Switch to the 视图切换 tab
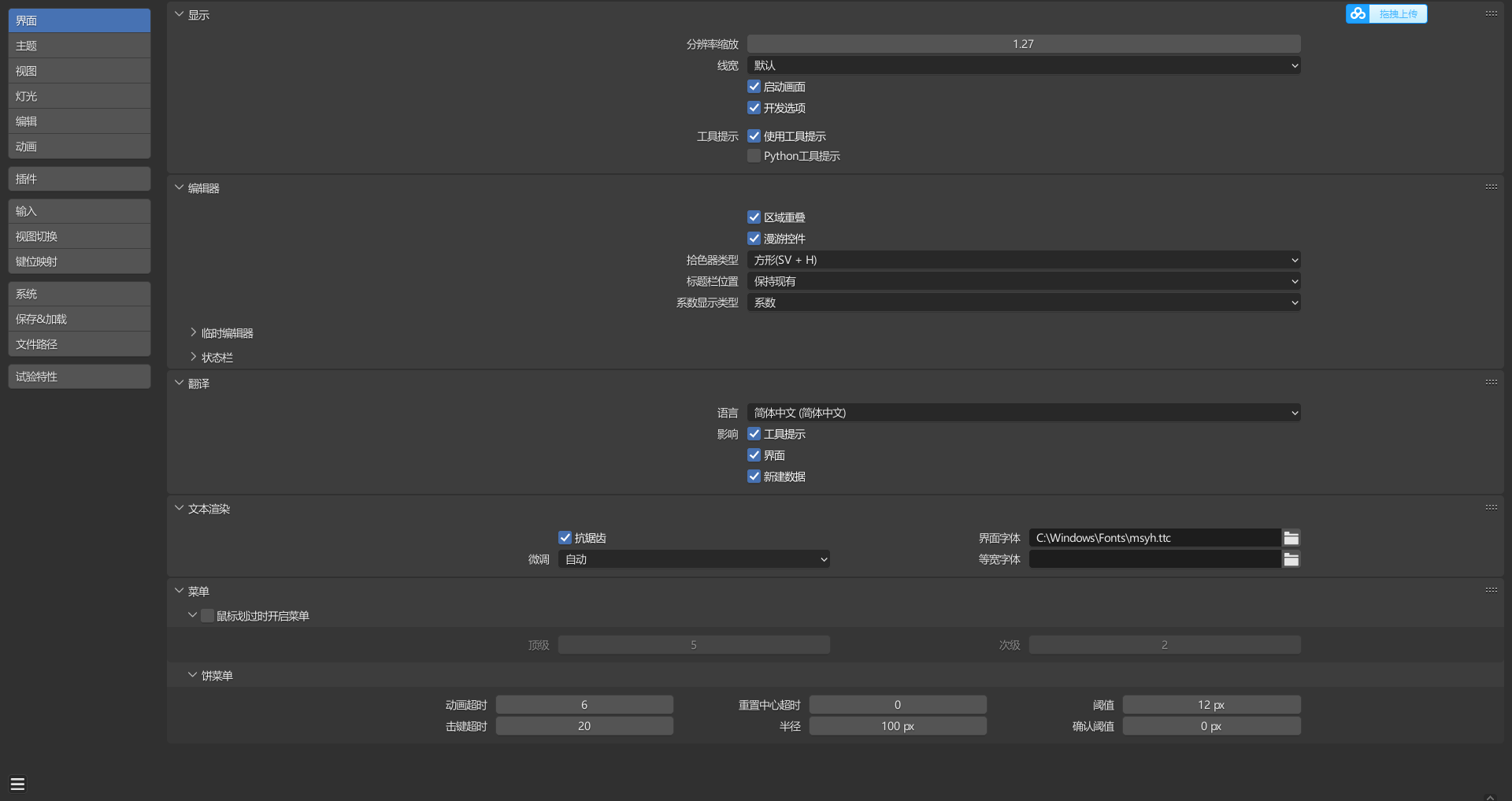 [x=80, y=236]
